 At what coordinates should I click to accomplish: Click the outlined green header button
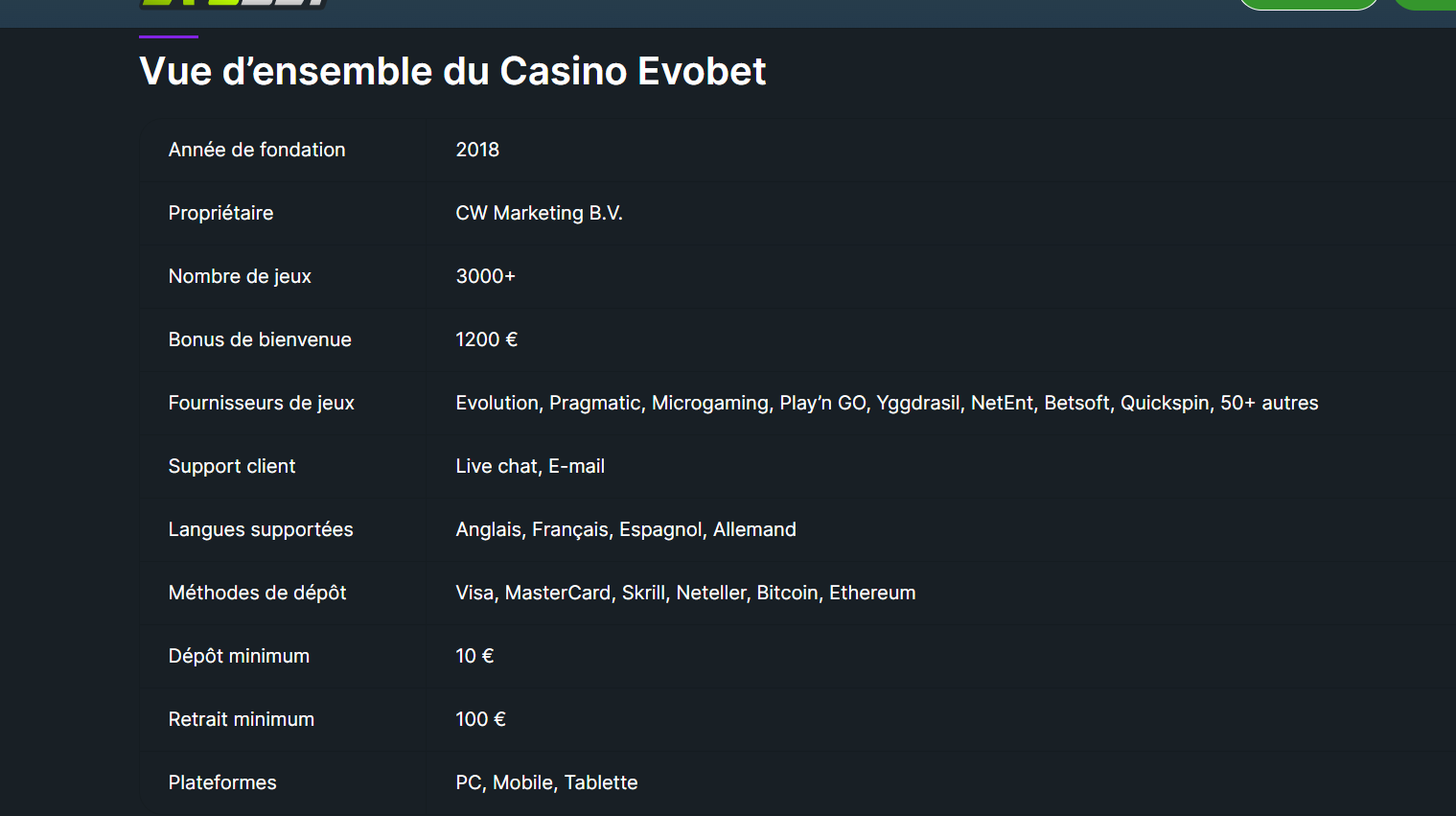1307,3
